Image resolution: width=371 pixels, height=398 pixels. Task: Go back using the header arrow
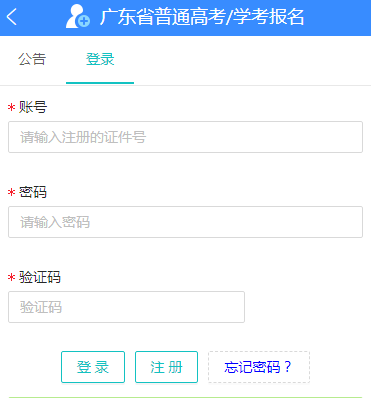[12, 17]
